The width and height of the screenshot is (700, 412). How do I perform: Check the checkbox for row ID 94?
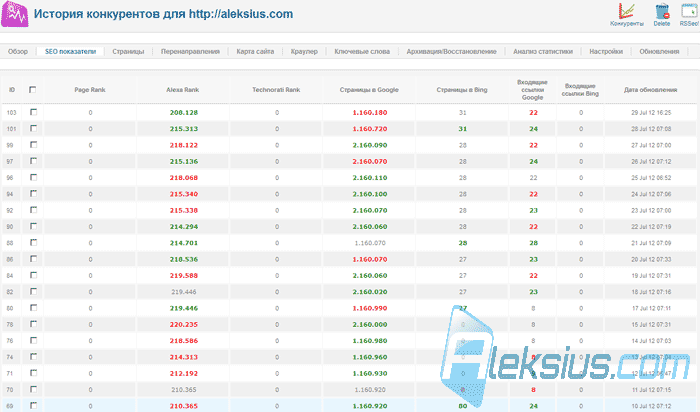pos(33,194)
